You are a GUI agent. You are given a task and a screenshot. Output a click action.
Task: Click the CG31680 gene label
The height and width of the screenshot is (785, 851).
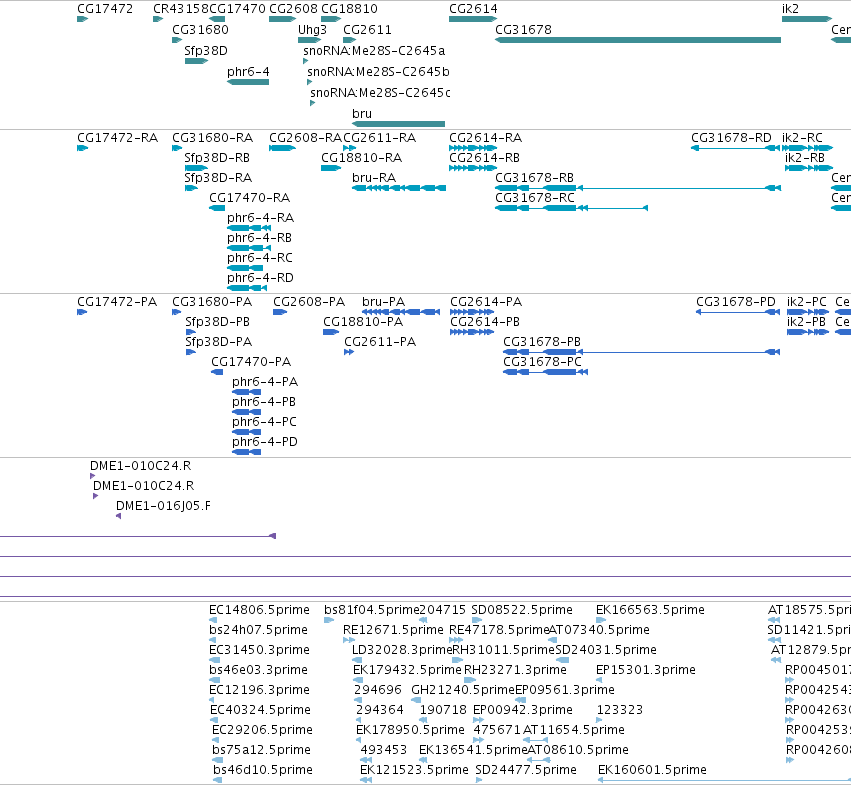coord(200,30)
